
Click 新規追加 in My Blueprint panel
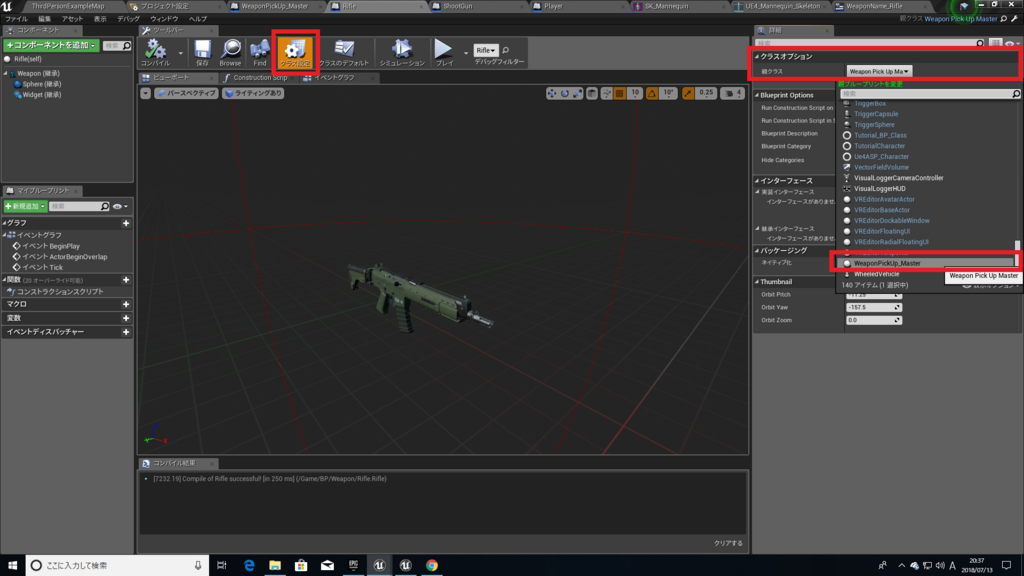pyautogui.click(x=25, y=206)
